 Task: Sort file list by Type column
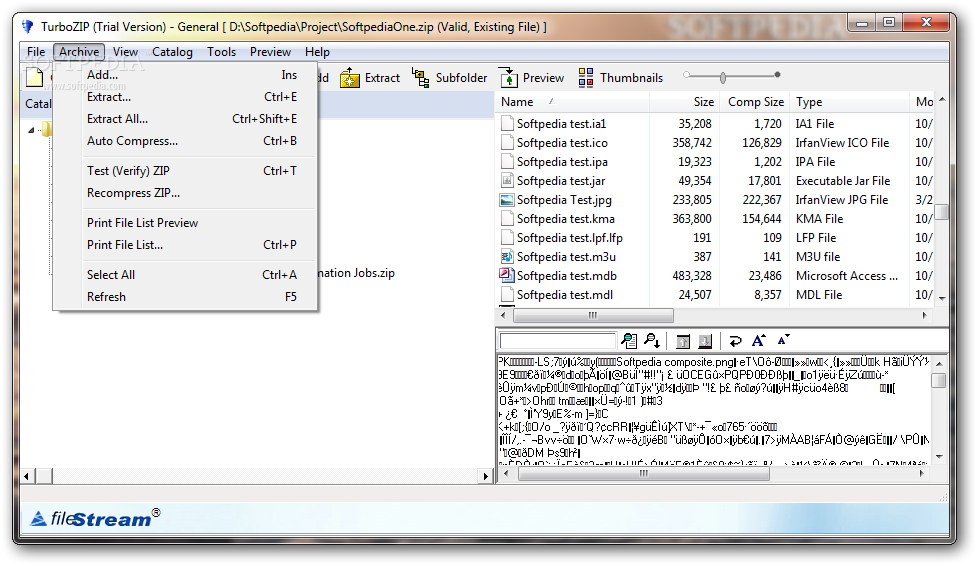[849, 102]
